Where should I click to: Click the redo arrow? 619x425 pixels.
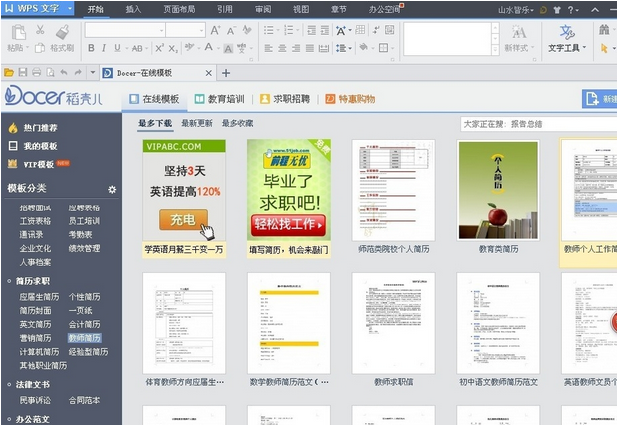click(78, 73)
